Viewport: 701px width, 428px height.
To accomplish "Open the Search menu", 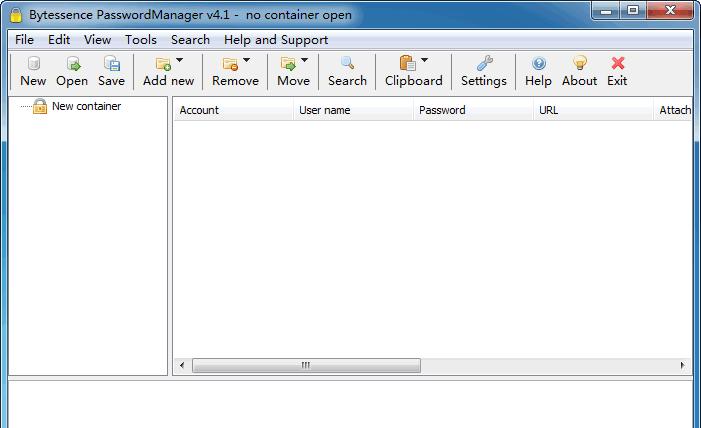I will coord(190,40).
